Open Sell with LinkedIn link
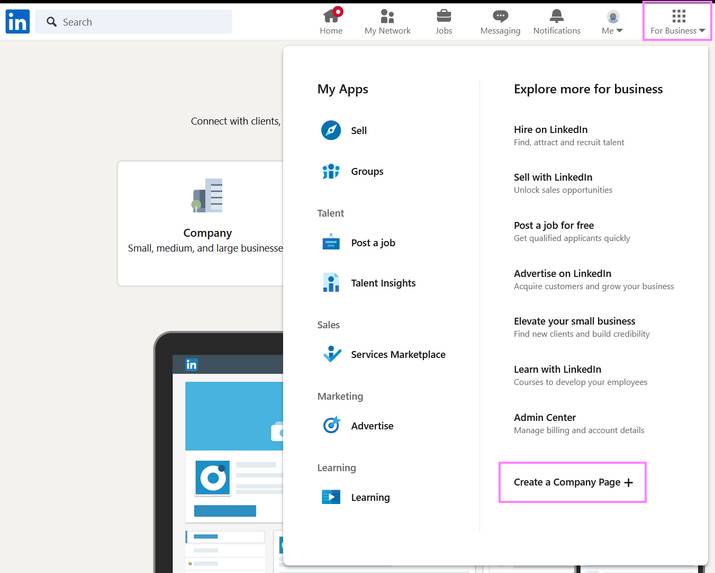The image size is (715, 573). pos(553,177)
